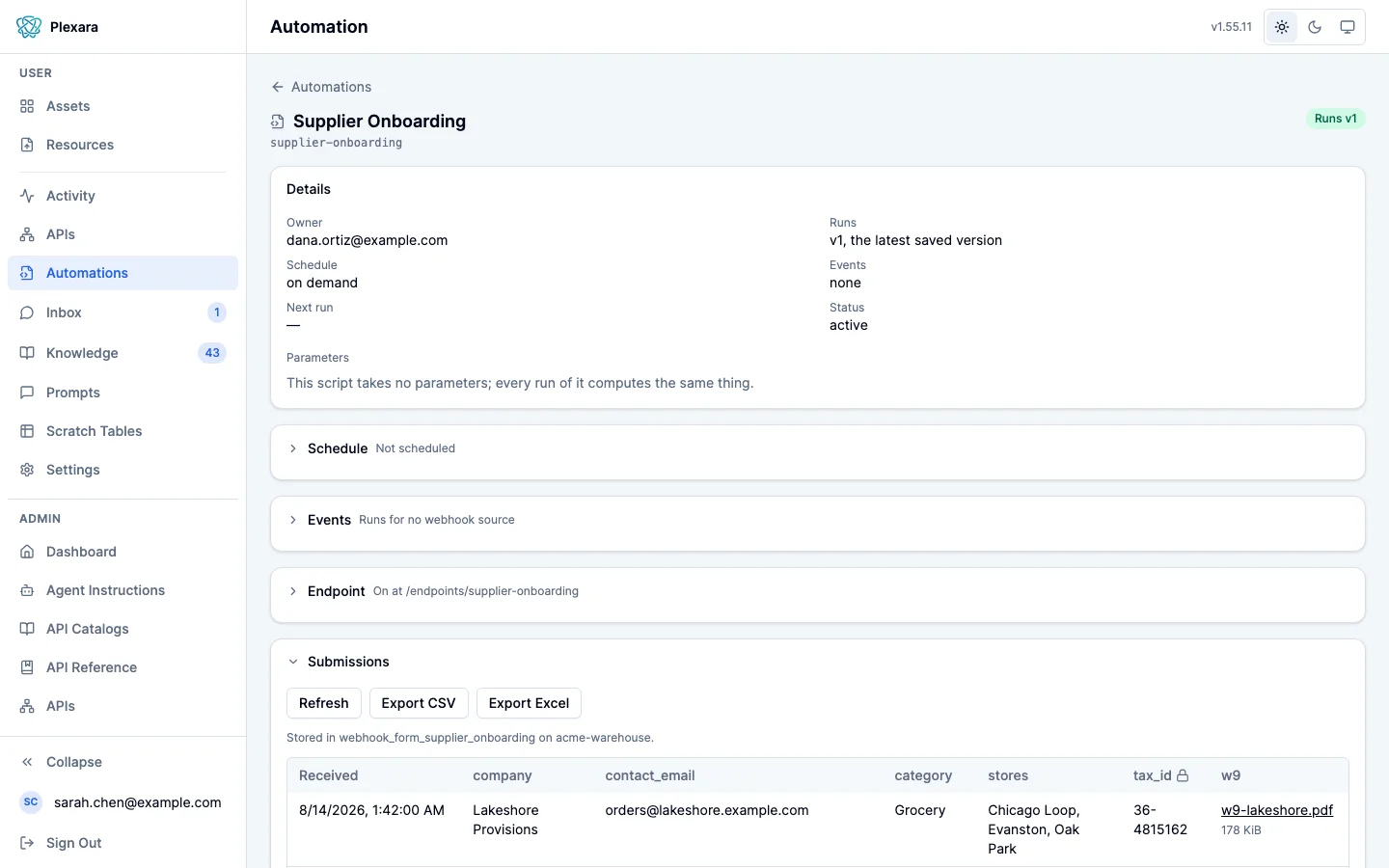Screen dimensions: 1389x868
Task: Click the Sign Out arrow icon
Action: (x=27, y=843)
